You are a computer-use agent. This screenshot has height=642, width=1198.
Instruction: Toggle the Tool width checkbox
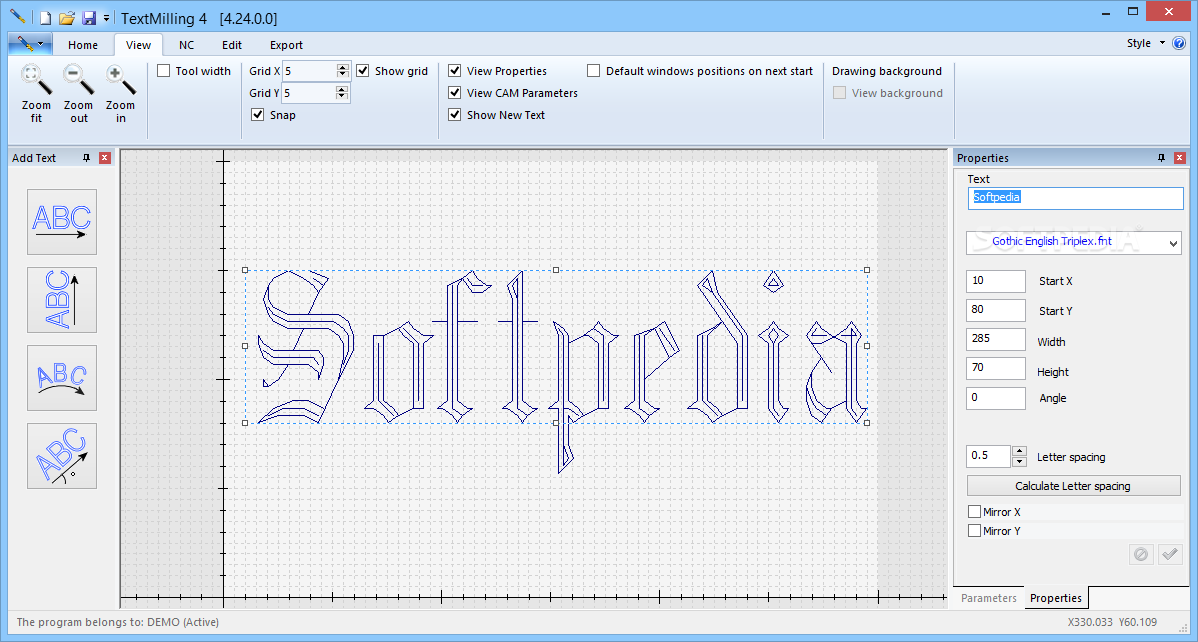pyautogui.click(x=164, y=71)
